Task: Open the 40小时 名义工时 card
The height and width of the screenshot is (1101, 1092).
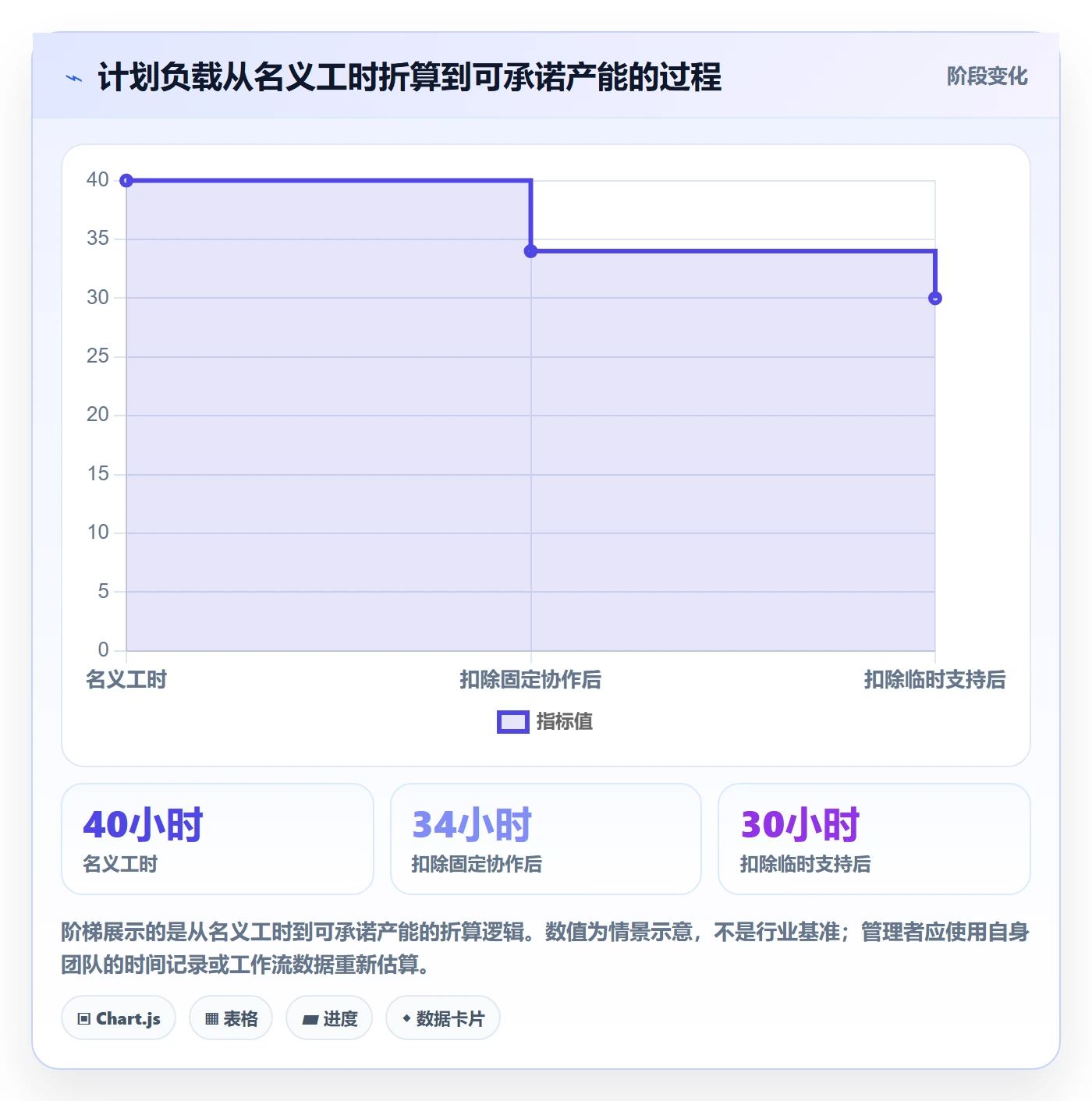Action: click(x=218, y=839)
